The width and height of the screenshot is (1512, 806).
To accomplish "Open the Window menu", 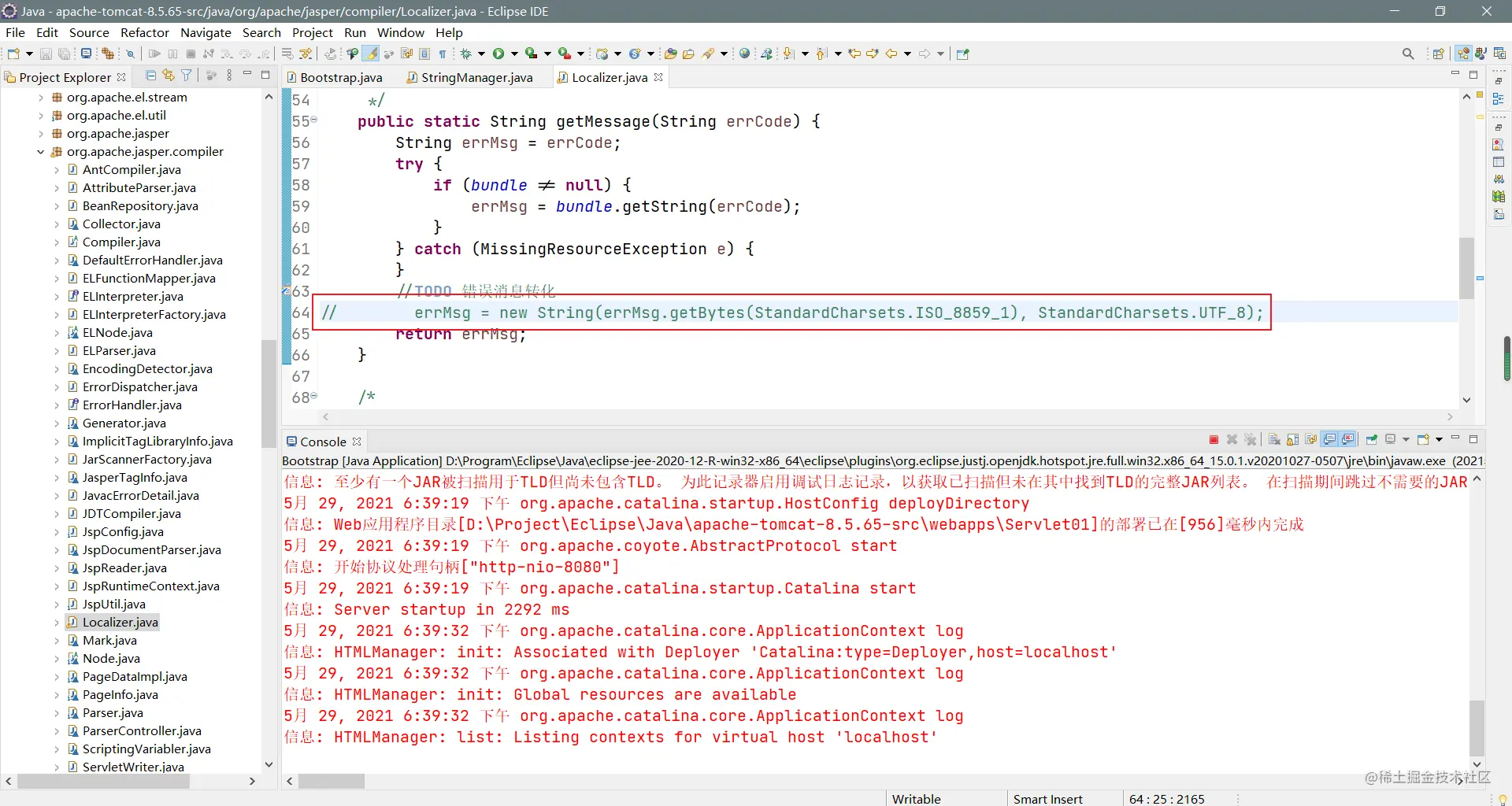I will click(400, 32).
